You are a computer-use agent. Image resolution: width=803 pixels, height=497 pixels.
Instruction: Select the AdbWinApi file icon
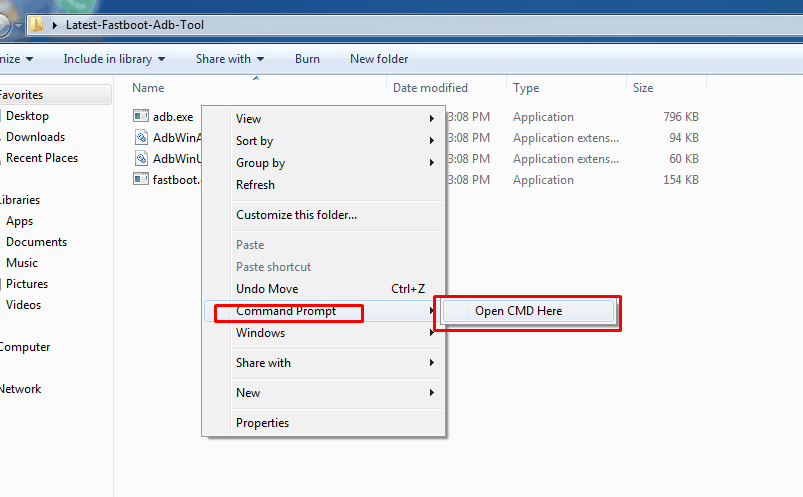click(141, 138)
